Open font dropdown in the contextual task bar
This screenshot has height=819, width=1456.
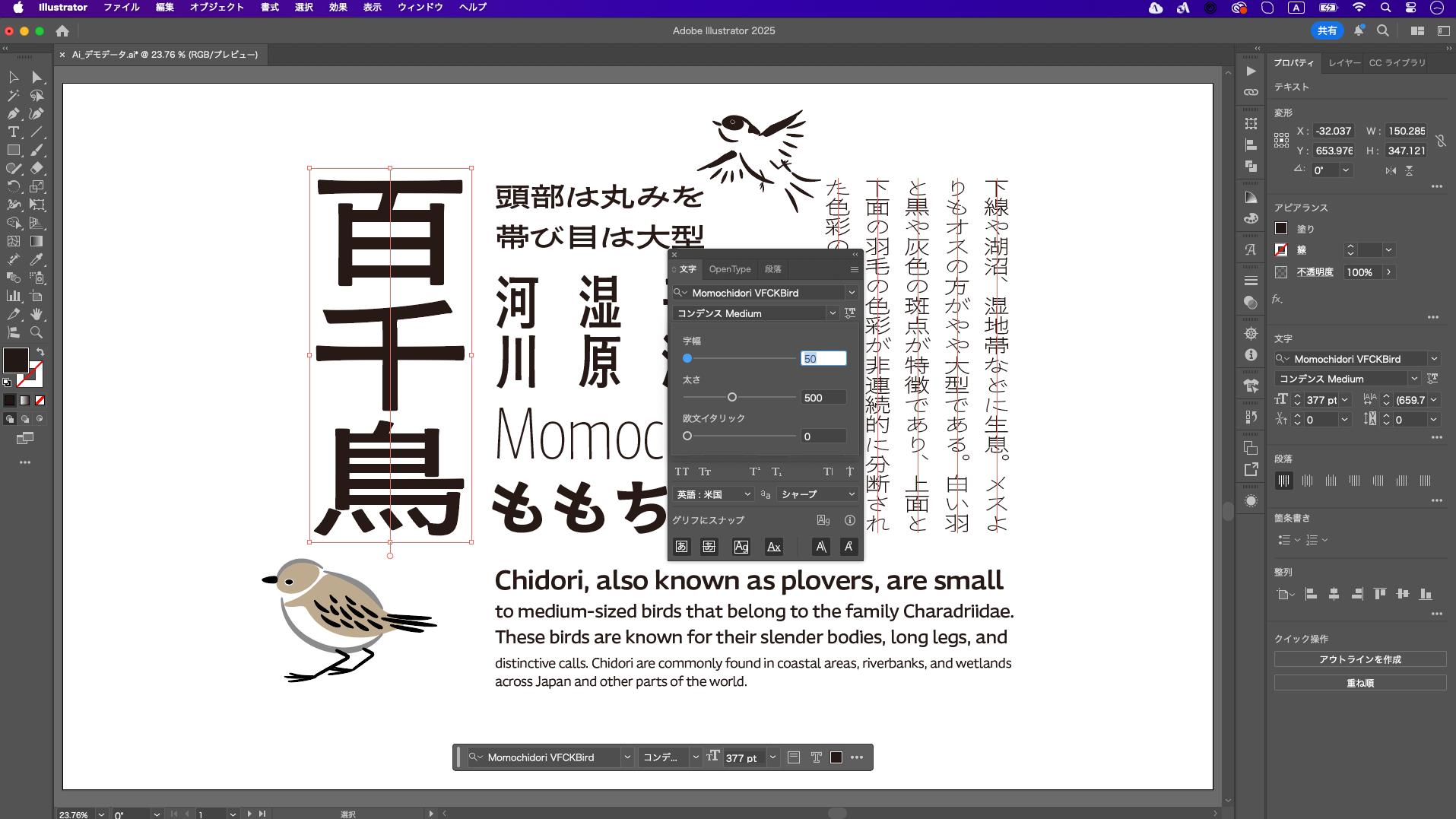[627, 757]
